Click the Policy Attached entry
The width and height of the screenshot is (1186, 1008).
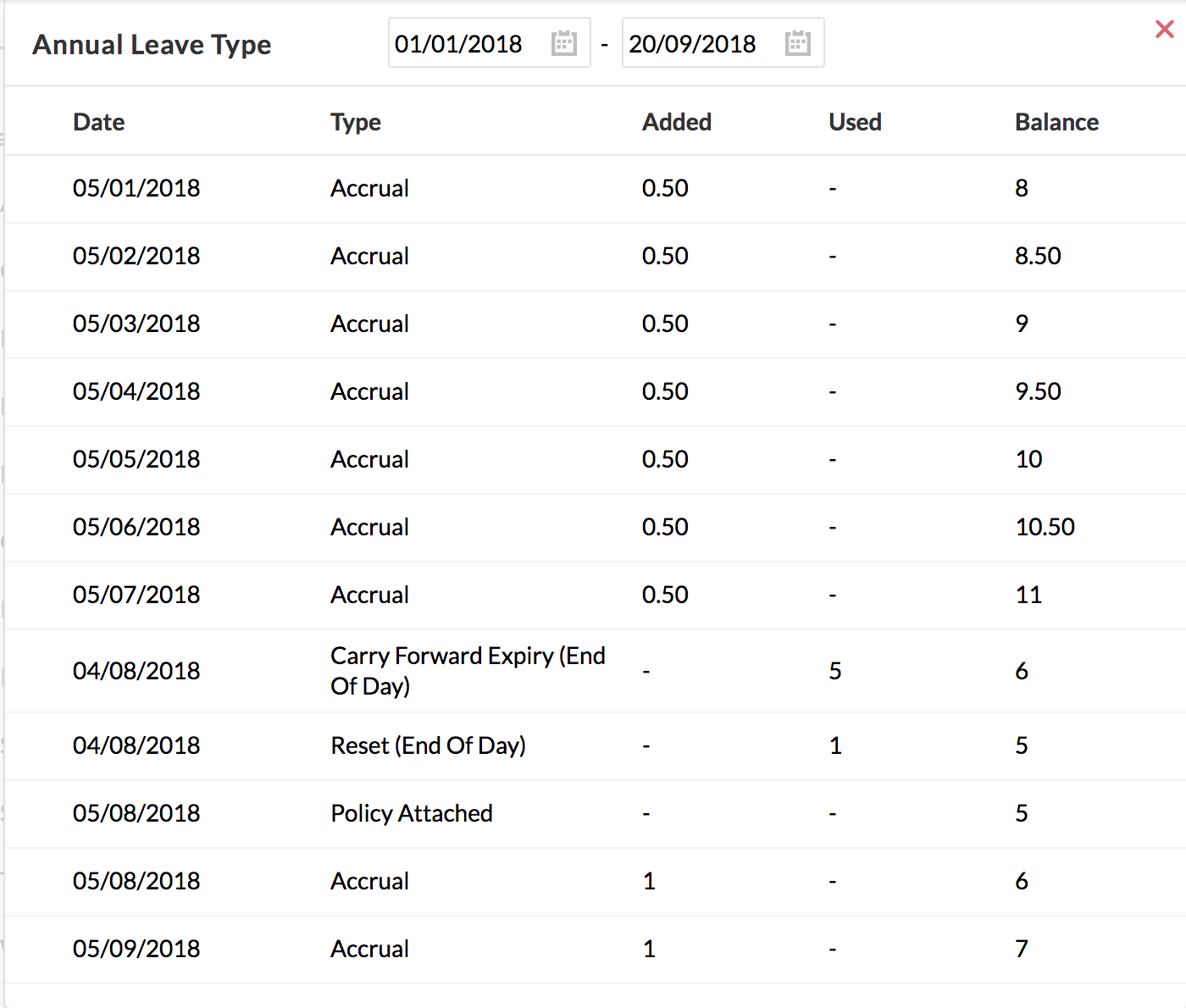(412, 813)
